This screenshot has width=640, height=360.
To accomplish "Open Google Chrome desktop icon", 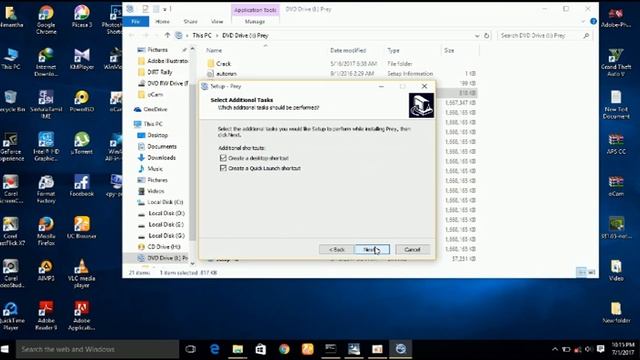I will click(46, 19).
